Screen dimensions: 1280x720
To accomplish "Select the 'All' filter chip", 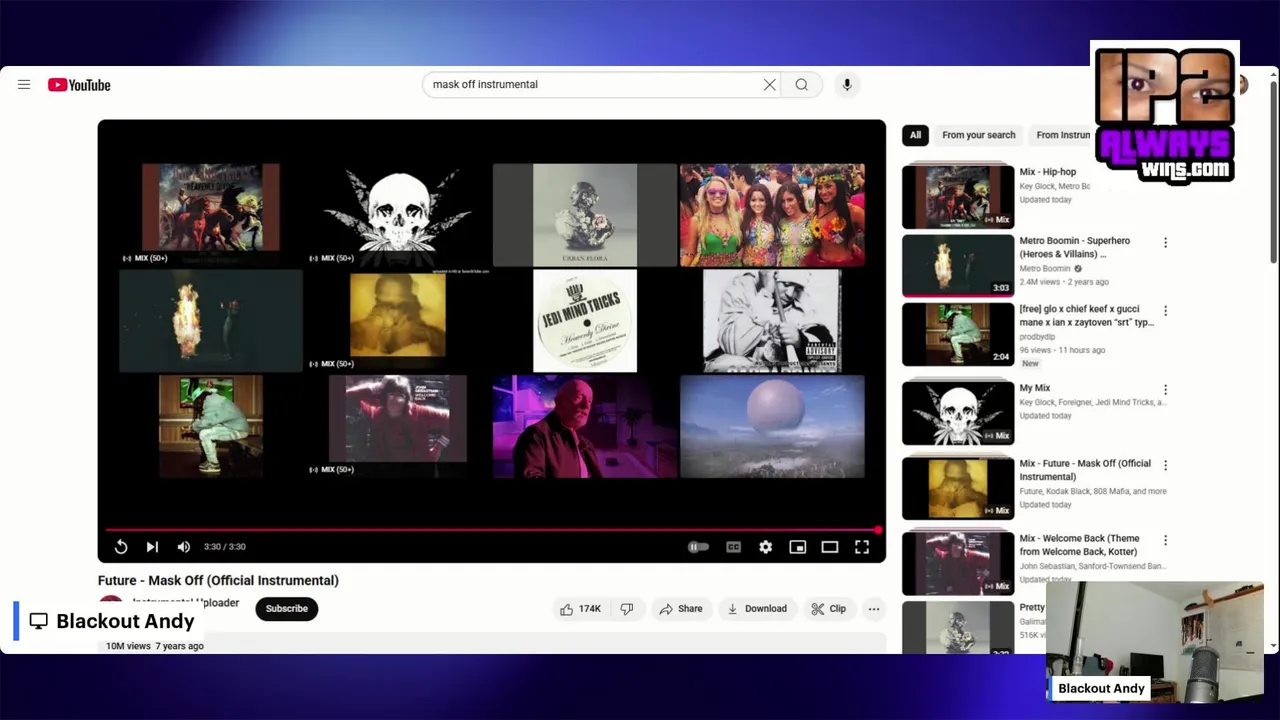I will [x=915, y=135].
